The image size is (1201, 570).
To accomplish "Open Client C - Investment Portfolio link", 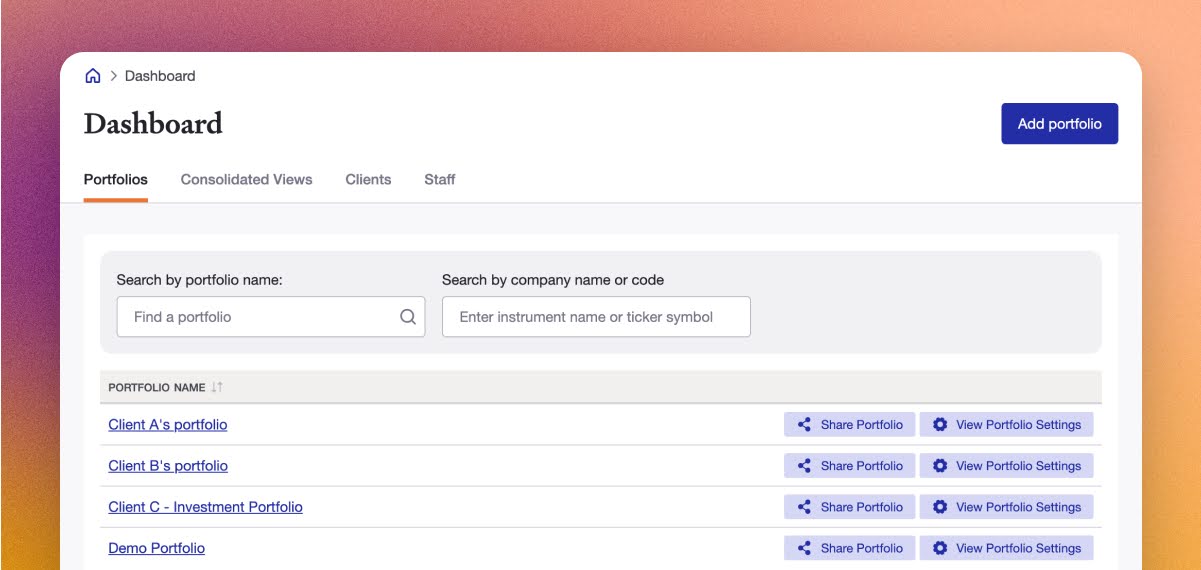I will (205, 507).
